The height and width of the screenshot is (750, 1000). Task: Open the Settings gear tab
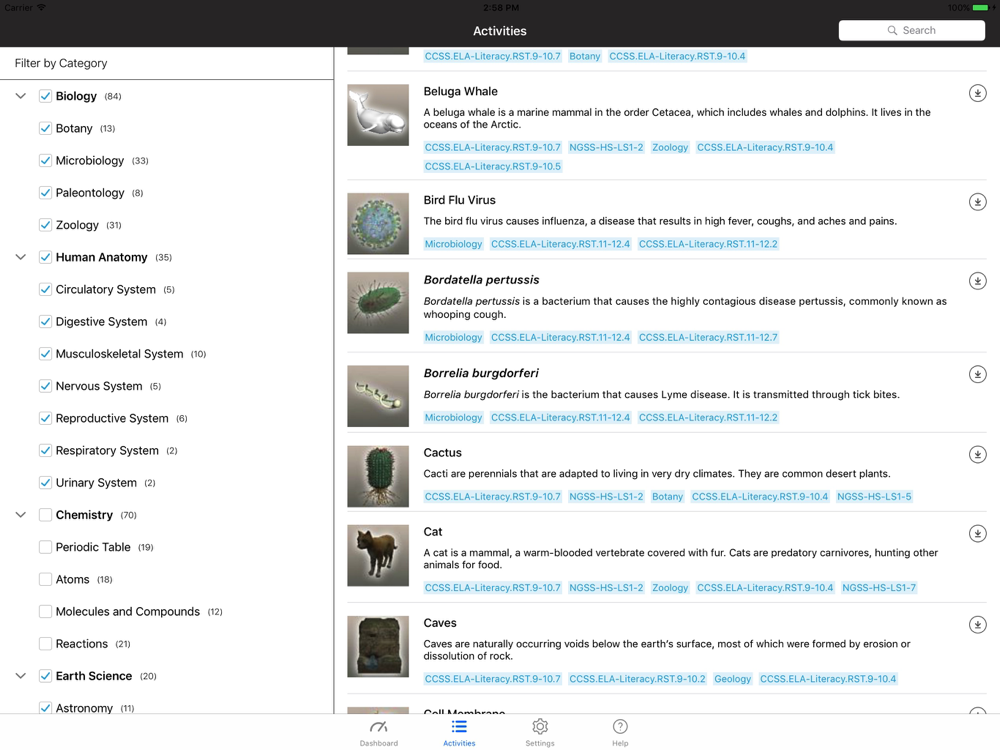coord(540,732)
